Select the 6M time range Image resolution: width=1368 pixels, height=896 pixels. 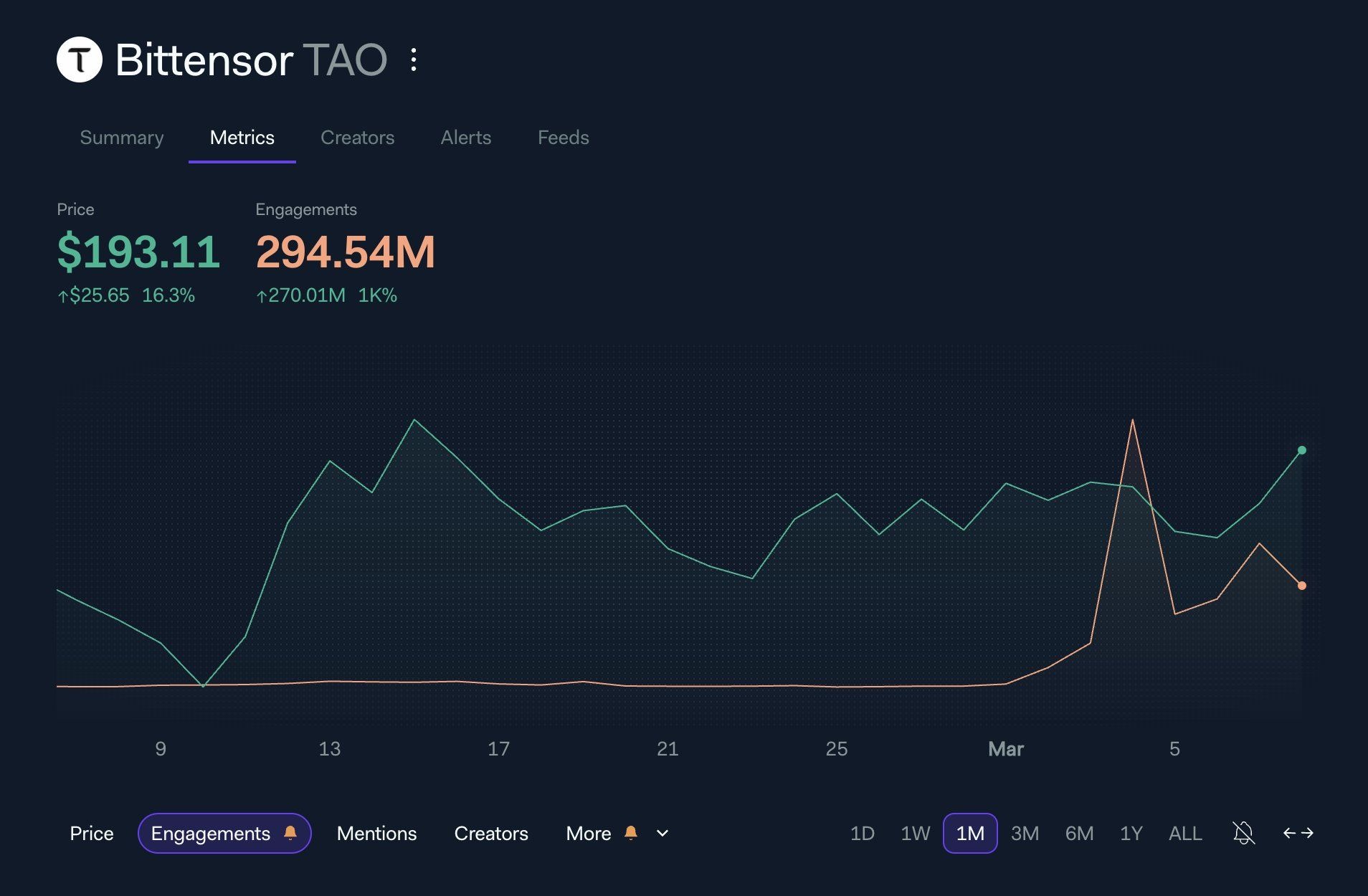(1078, 833)
